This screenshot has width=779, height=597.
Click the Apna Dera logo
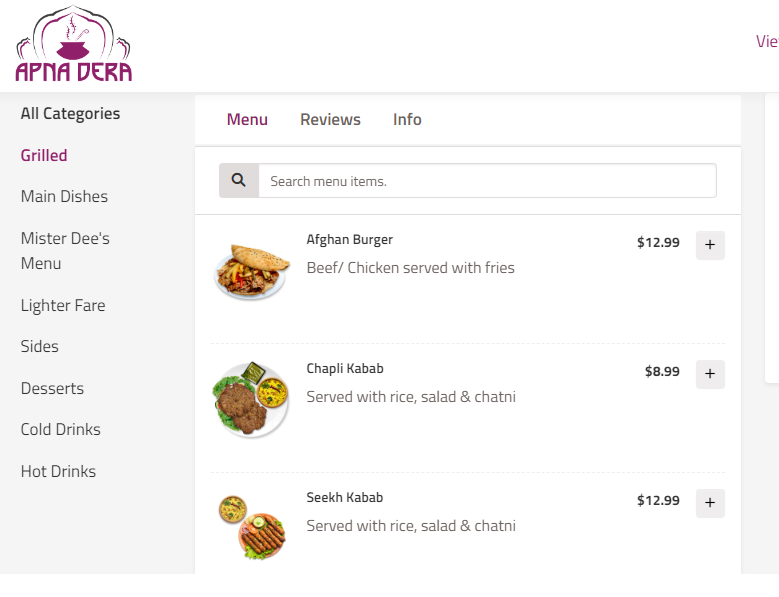pyautogui.click(x=74, y=46)
